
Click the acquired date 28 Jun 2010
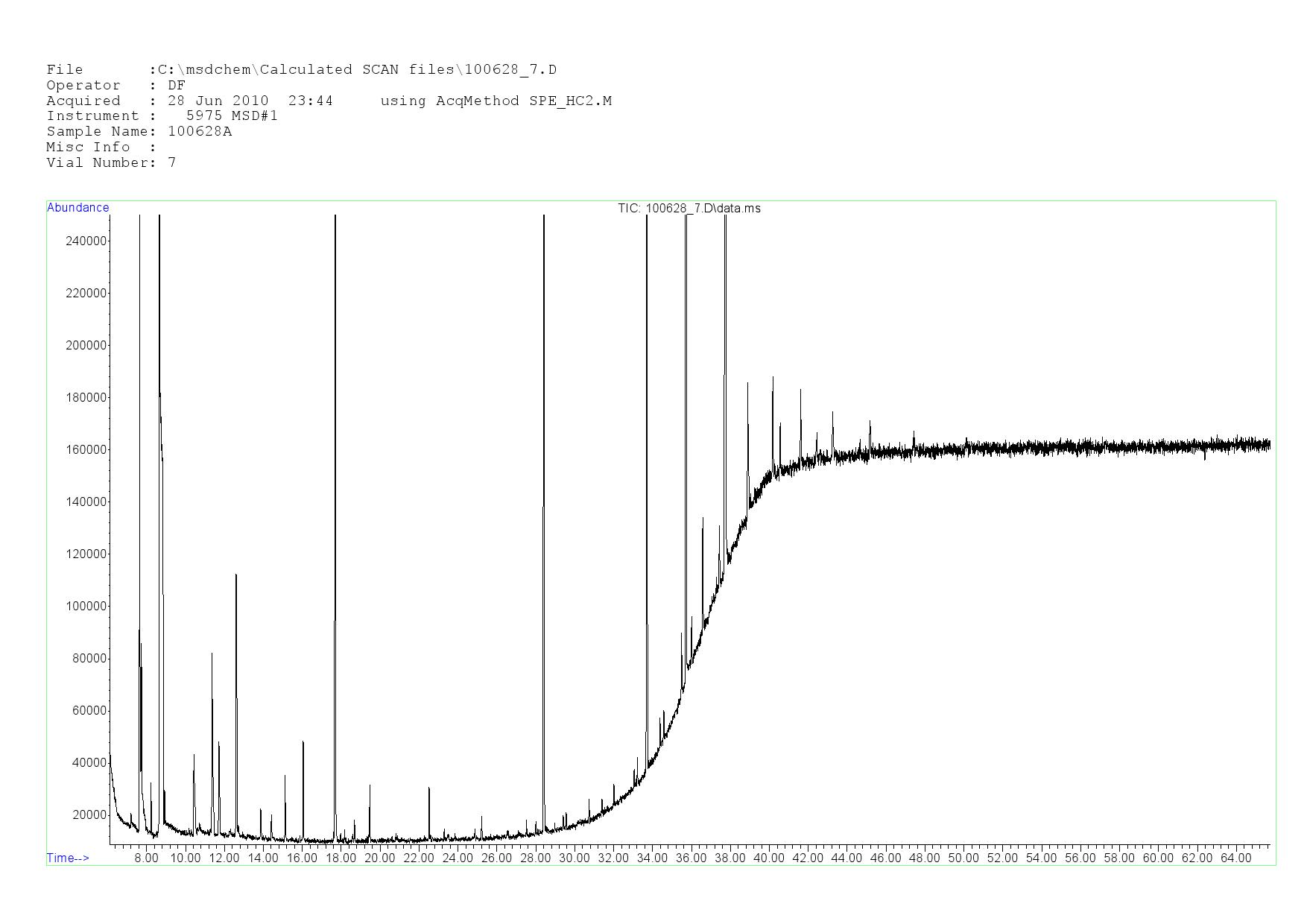point(218,101)
